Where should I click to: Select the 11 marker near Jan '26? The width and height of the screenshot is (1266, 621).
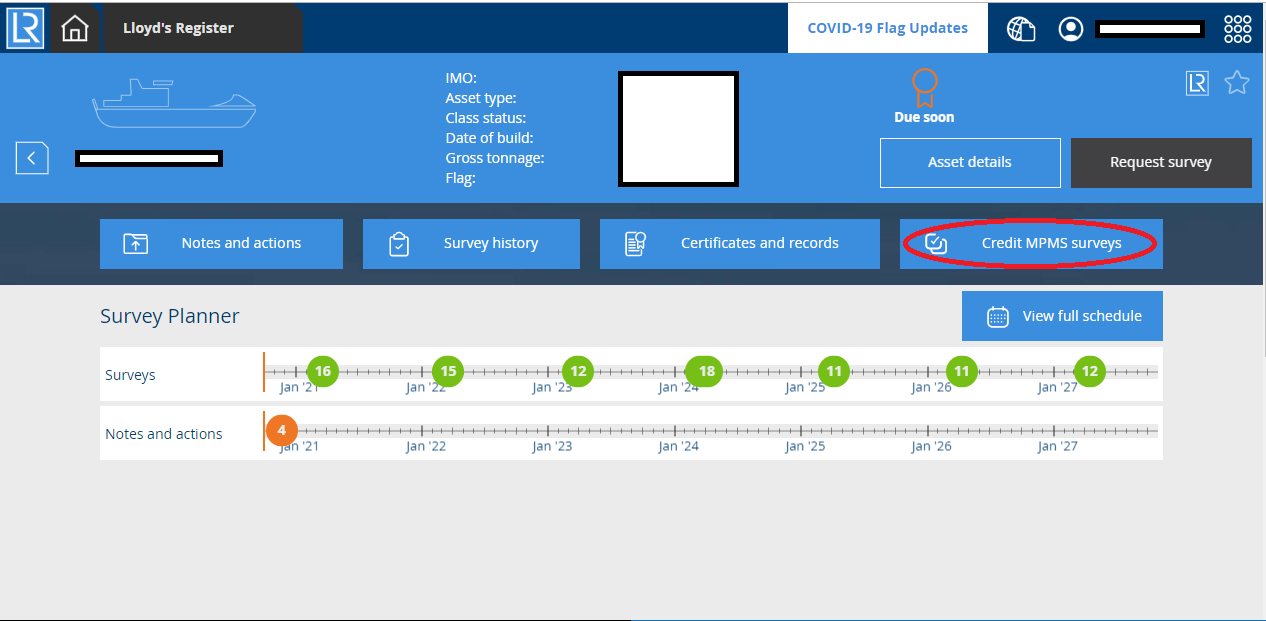click(x=961, y=371)
